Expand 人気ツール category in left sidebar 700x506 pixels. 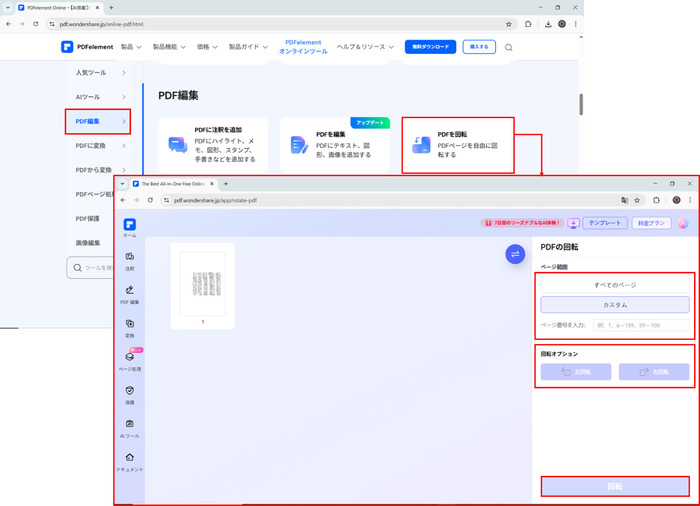100,72
